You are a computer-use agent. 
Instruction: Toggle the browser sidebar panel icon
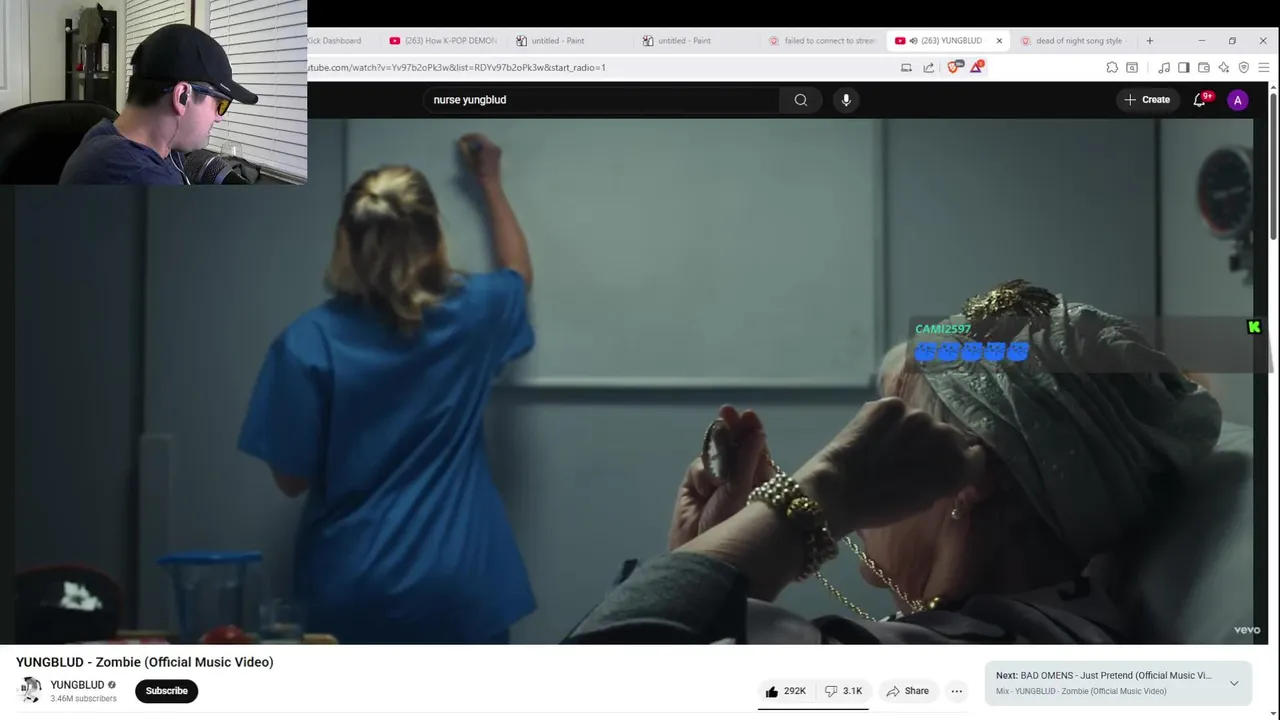coord(1184,67)
